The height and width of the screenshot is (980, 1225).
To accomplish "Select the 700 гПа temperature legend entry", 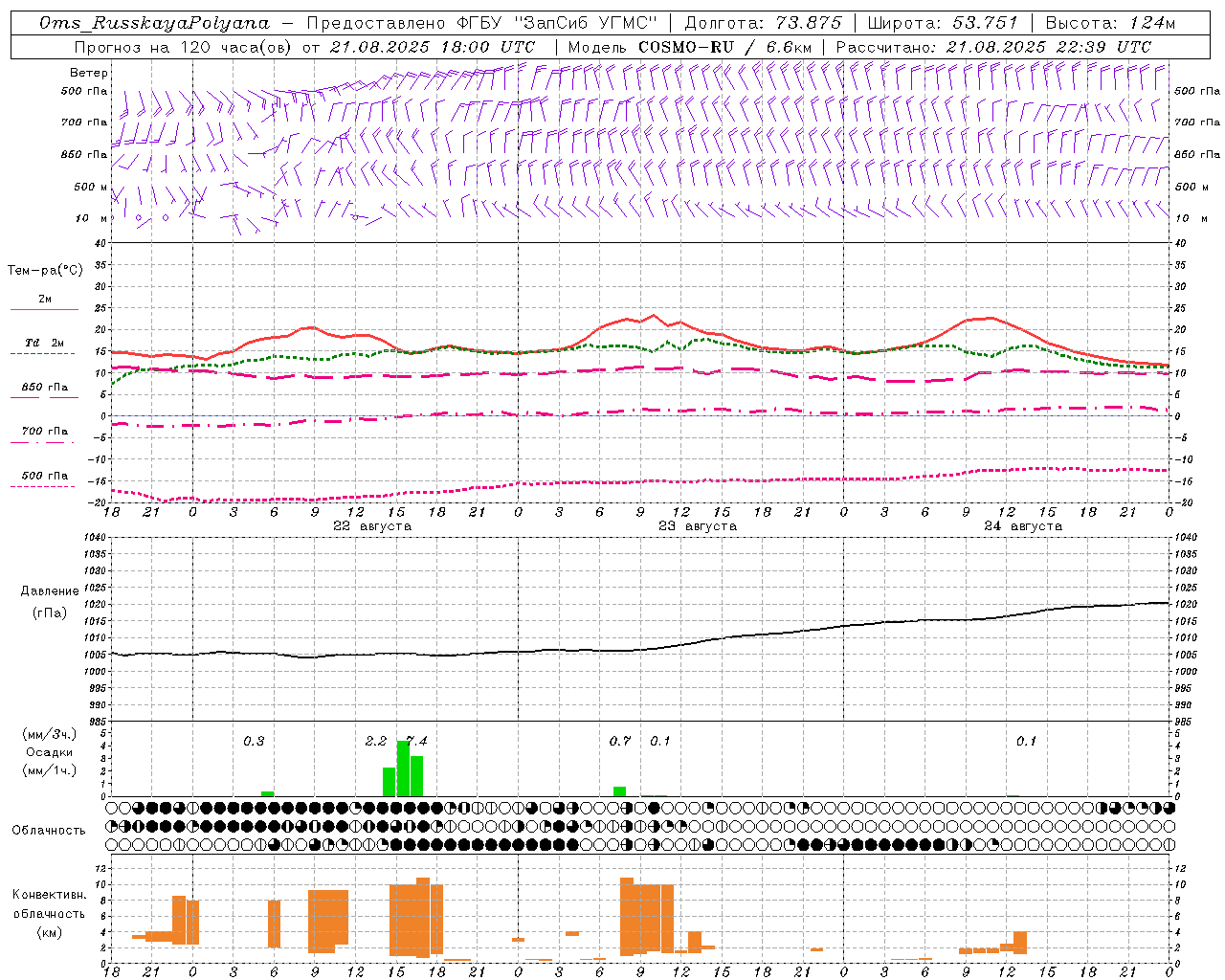I will tap(44, 432).
